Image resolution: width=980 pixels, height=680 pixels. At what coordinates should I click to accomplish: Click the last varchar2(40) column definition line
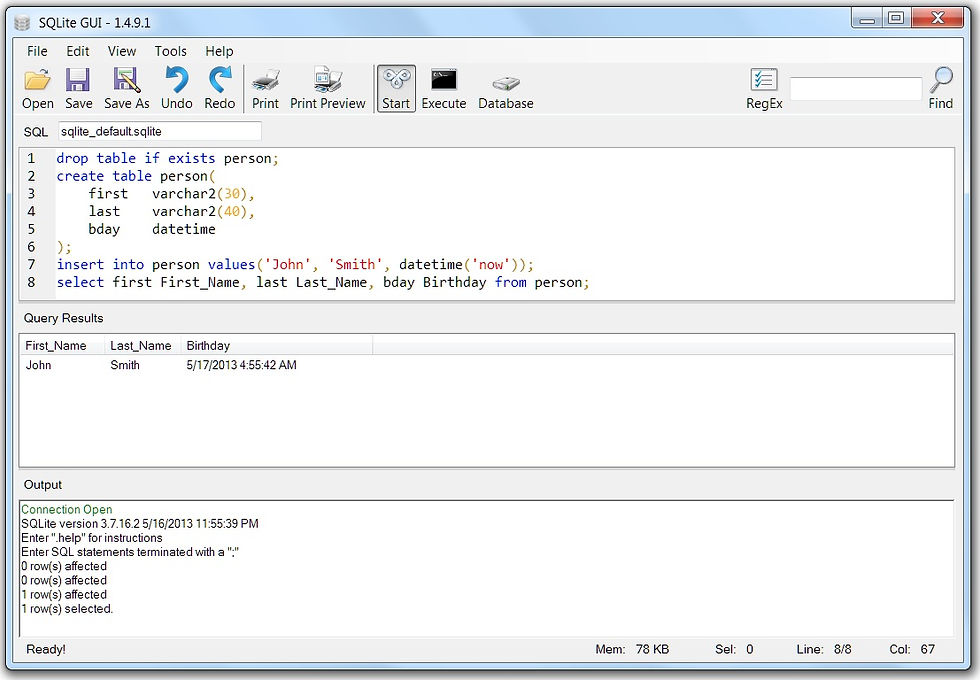(171, 211)
